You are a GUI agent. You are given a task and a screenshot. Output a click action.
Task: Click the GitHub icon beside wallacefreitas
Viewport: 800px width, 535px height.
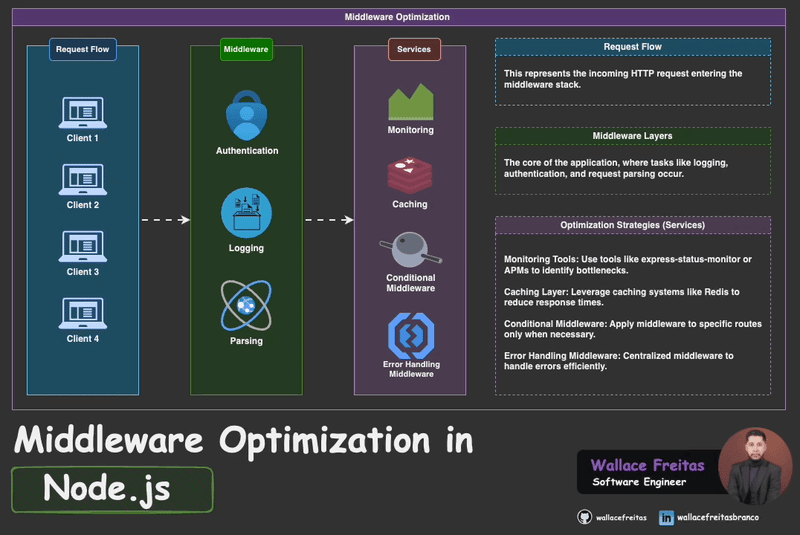pyautogui.click(x=584, y=517)
